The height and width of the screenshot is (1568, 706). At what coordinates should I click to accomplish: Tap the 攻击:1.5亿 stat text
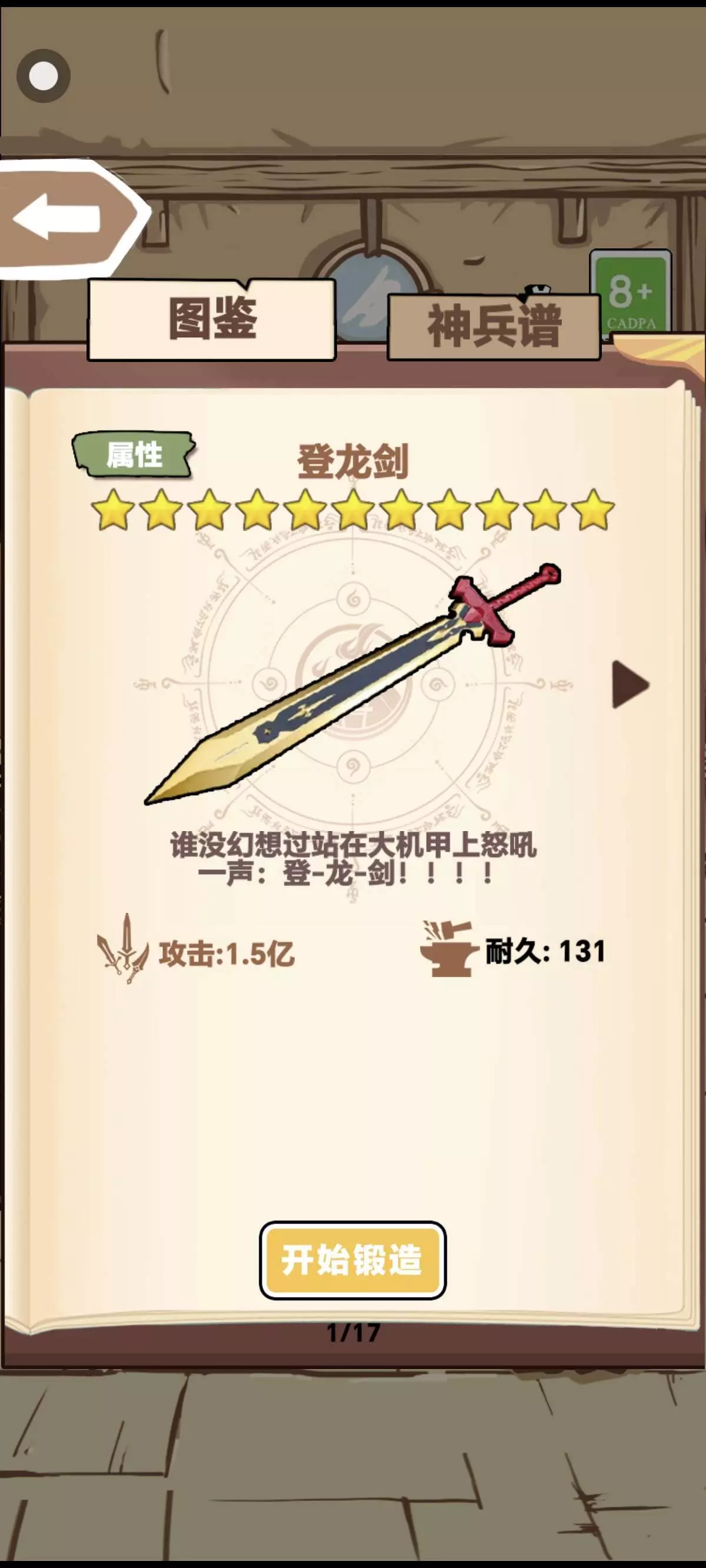[x=227, y=954]
